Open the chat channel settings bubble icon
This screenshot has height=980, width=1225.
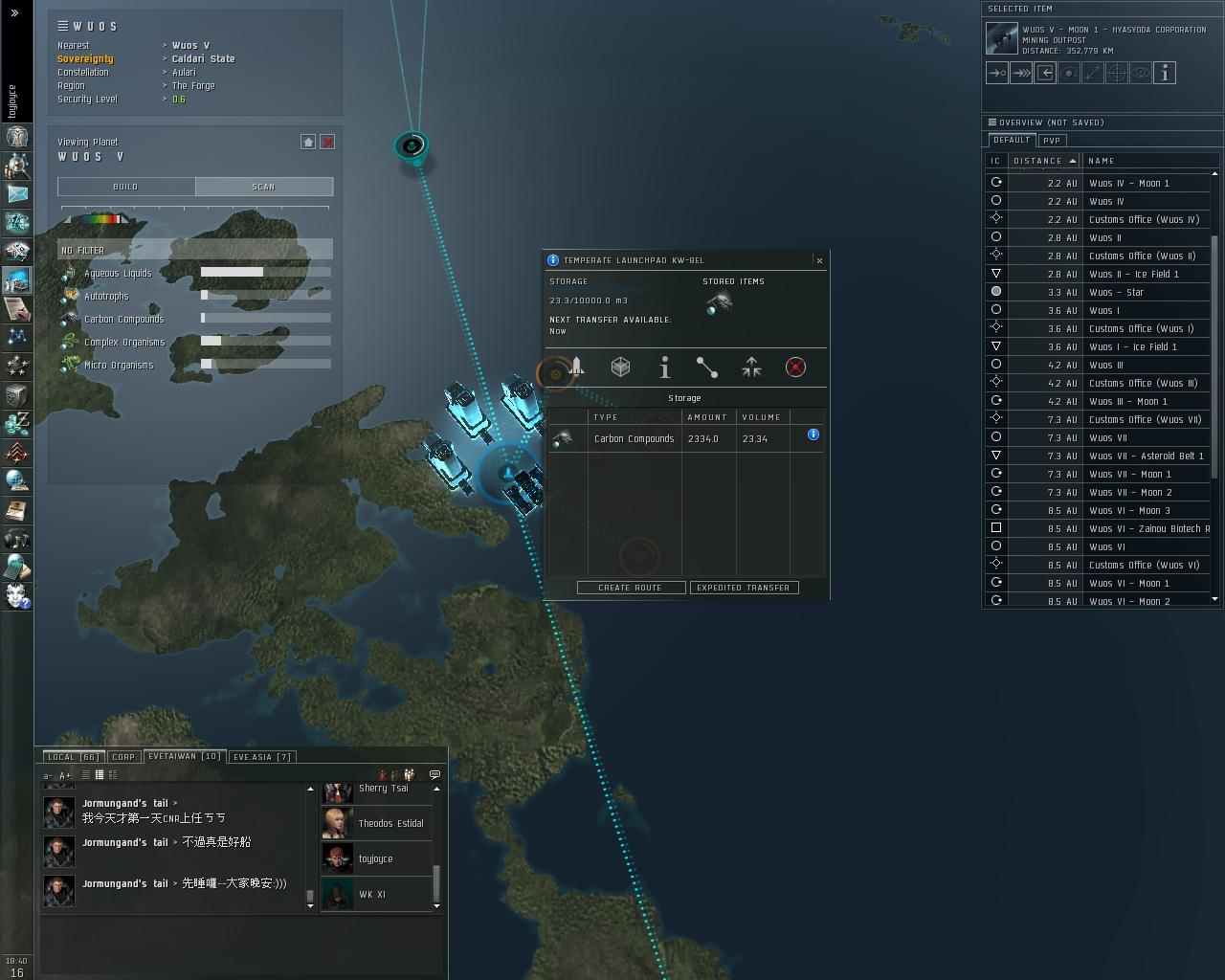pos(434,774)
